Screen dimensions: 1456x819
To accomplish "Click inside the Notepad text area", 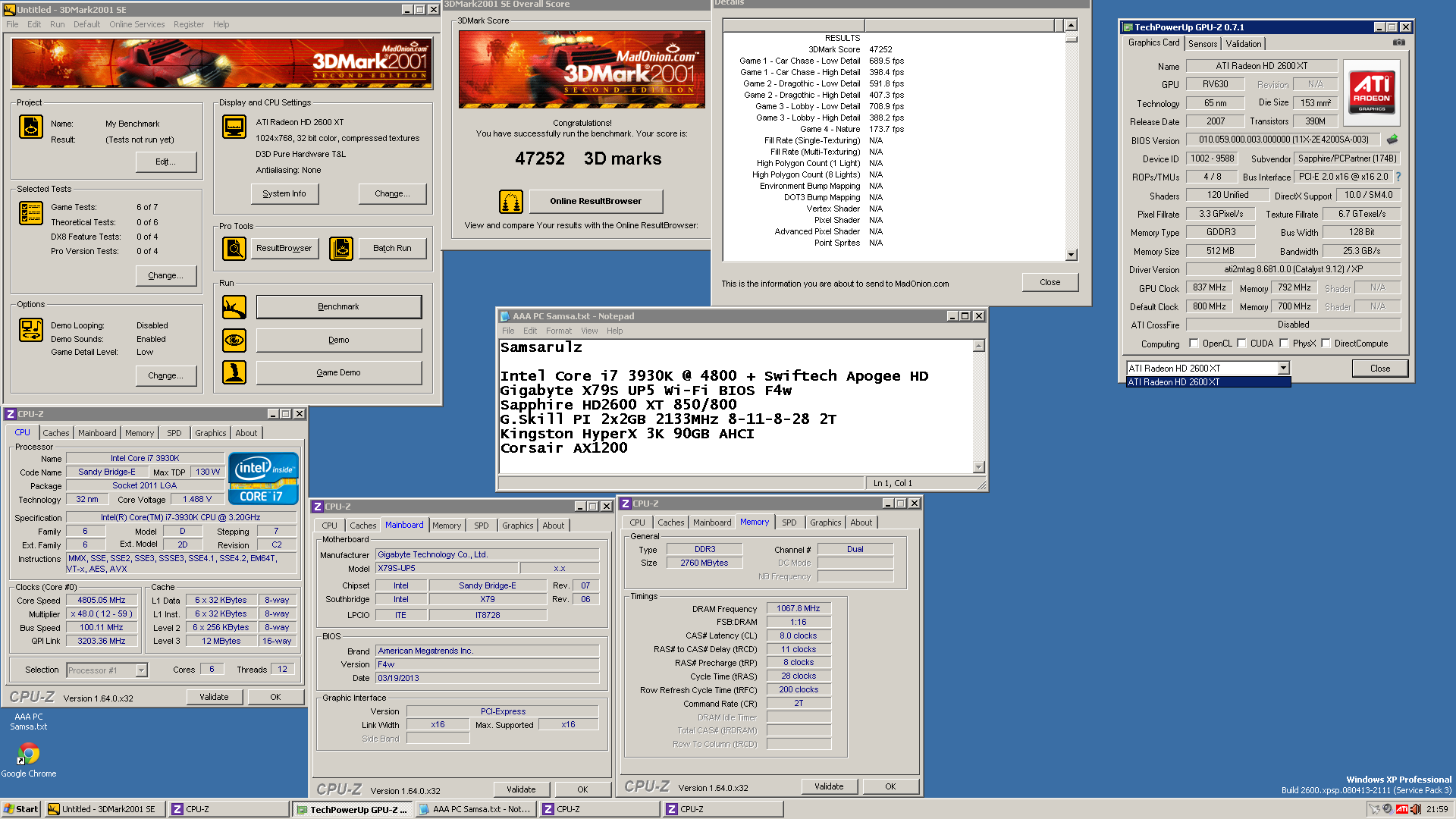I will pos(735,406).
